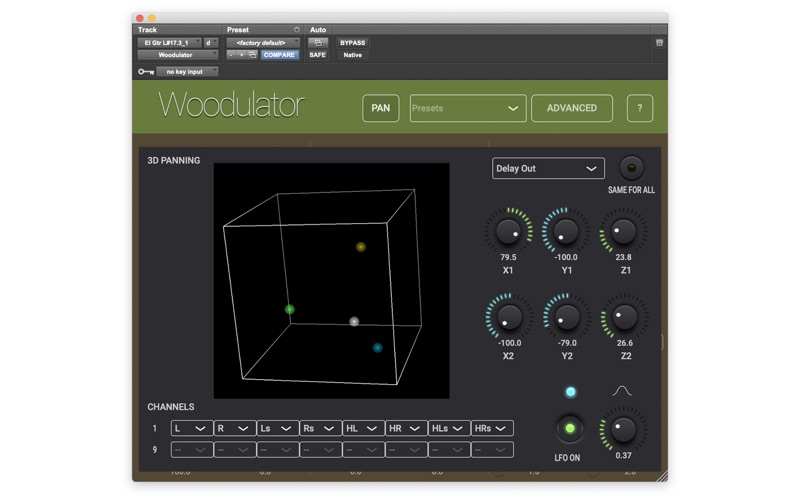Click the Y2 value -79.0
Viewport: 800px width, 500px height.
point(567,343)
